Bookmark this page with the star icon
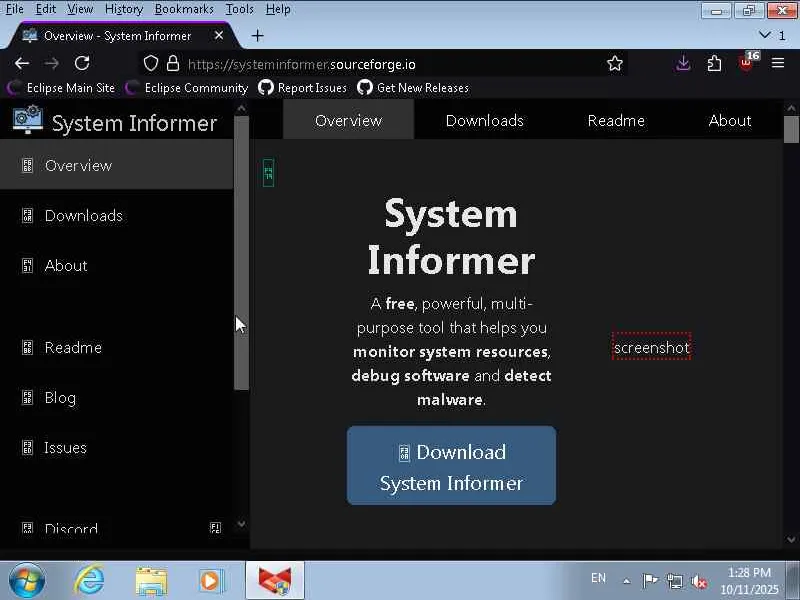800x600 pixels. (x=615, y=63)
